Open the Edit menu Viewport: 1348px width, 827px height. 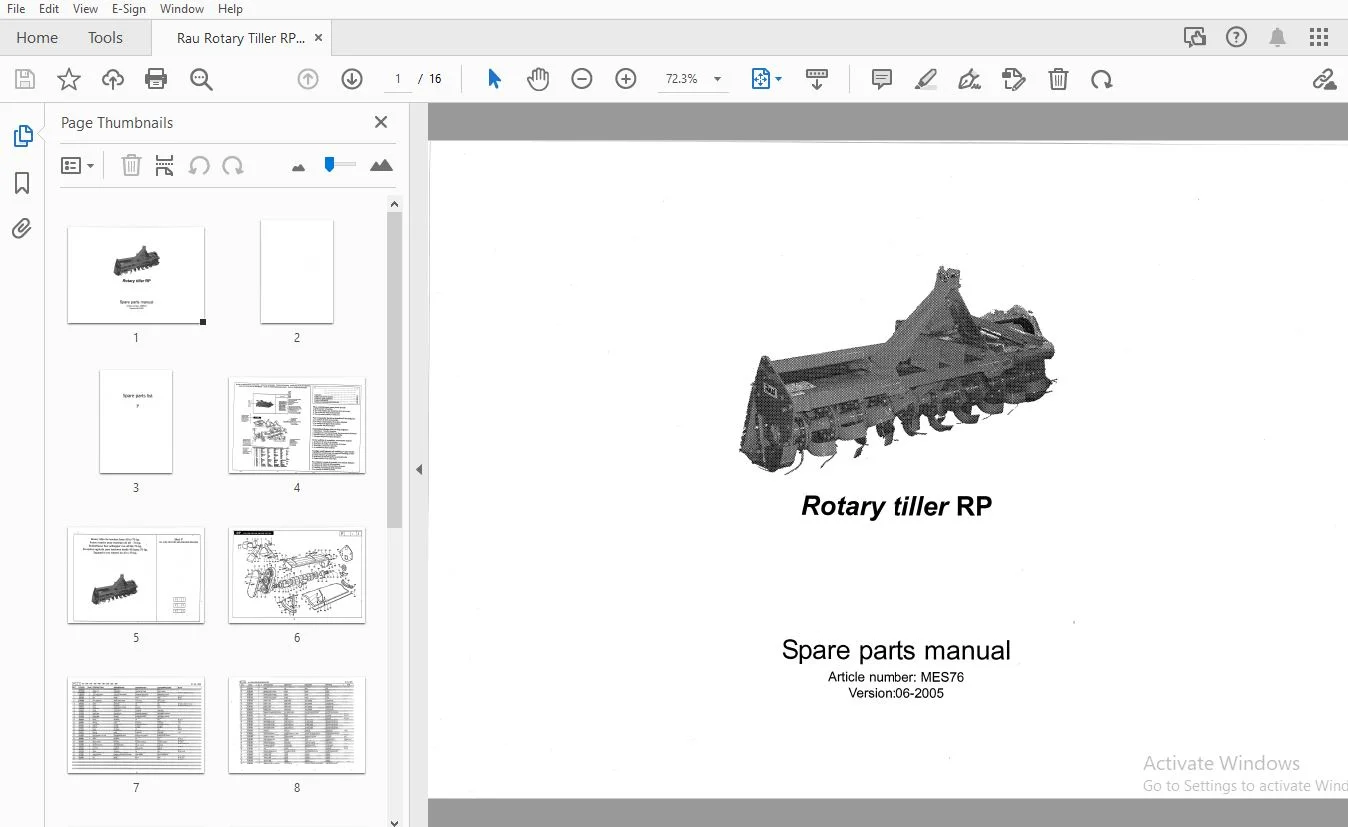click(x=49, y=9)
